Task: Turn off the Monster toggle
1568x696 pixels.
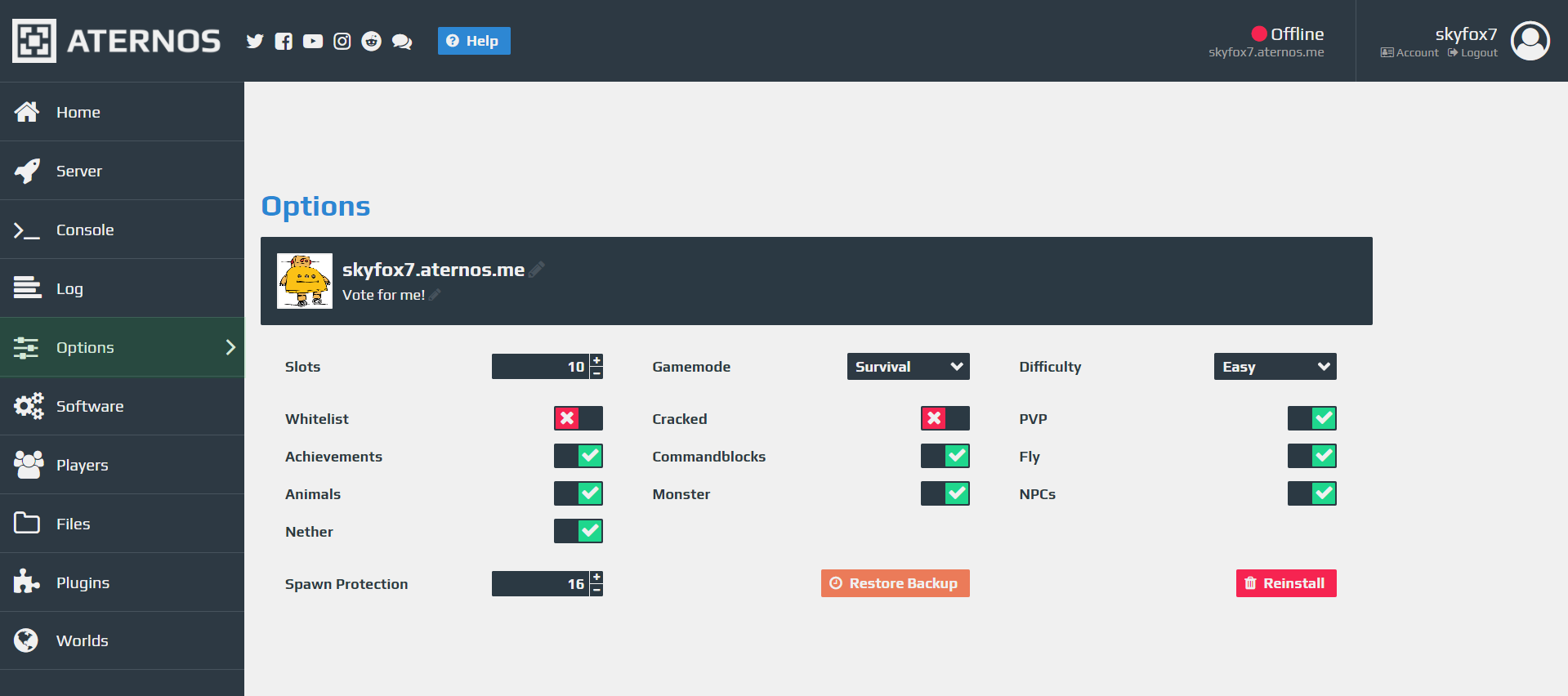Action: [945, 493]
